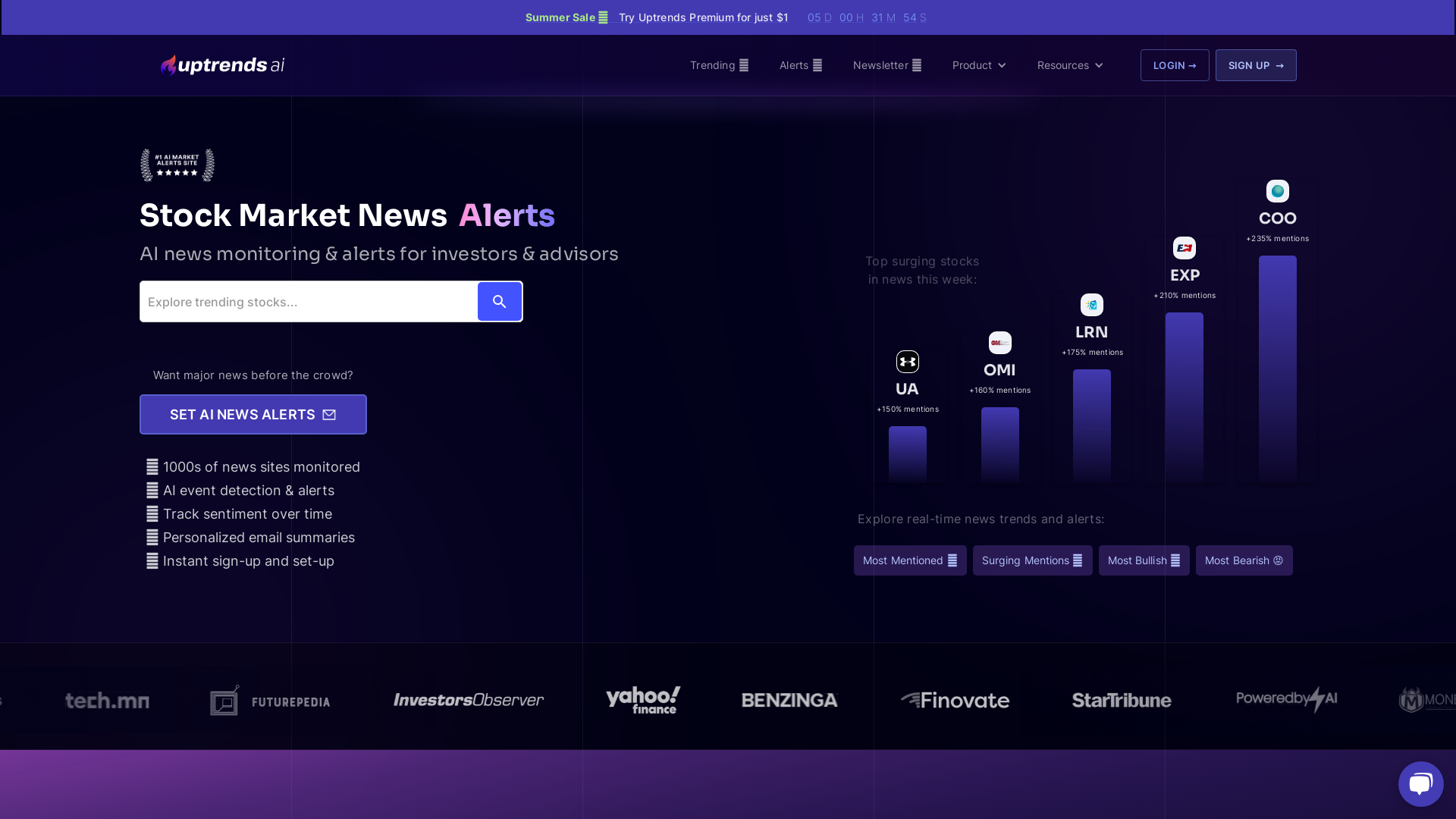Click the StarTribune logo

[1122, 700]
